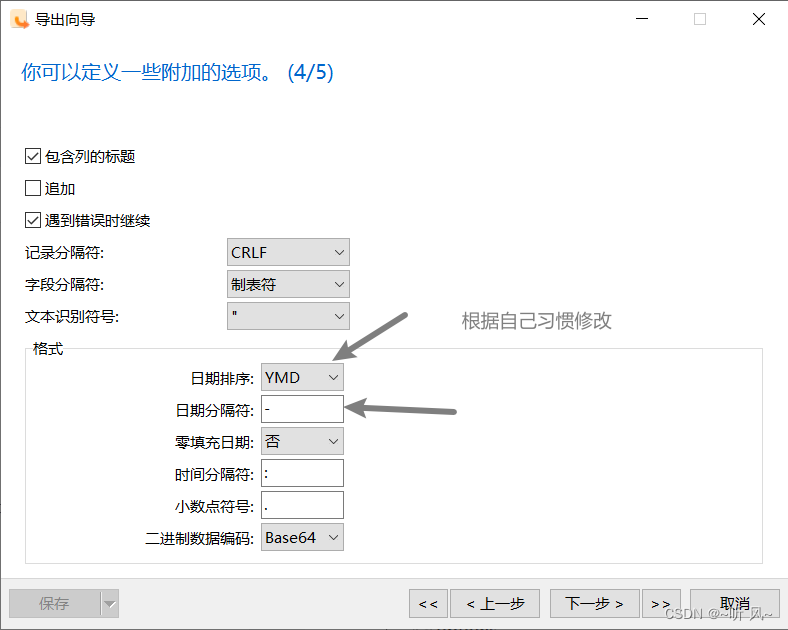Screen dimensions: 788x630
Task: Click the 日期分隔符 input field
Action: (302, 409)
